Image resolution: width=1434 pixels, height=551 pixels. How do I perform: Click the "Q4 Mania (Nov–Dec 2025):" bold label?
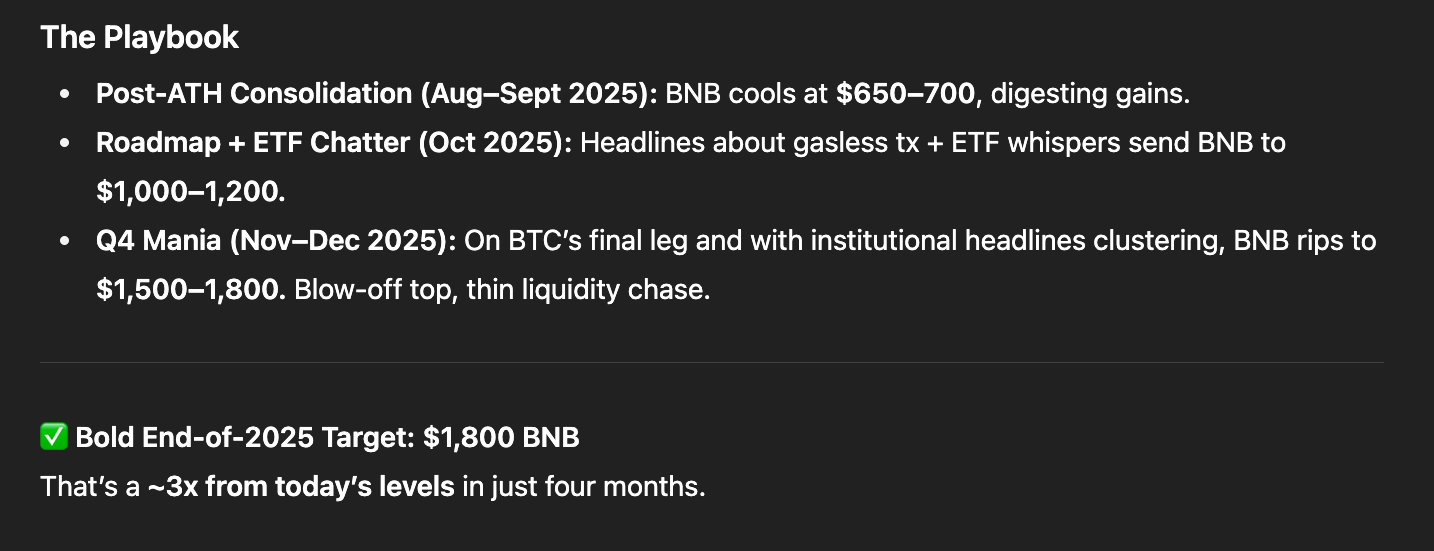276,241
